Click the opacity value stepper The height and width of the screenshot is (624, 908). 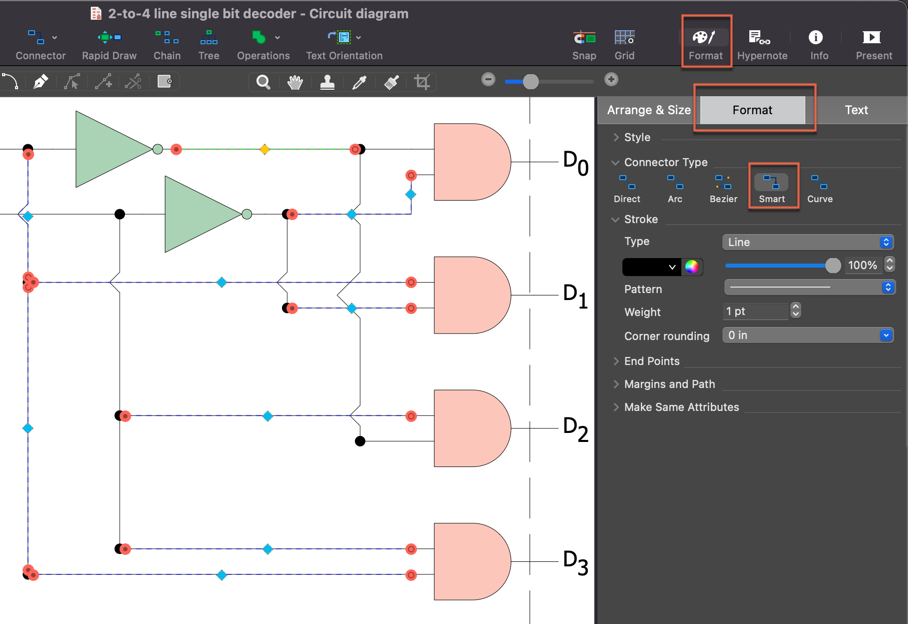click(x=890, y=265)
